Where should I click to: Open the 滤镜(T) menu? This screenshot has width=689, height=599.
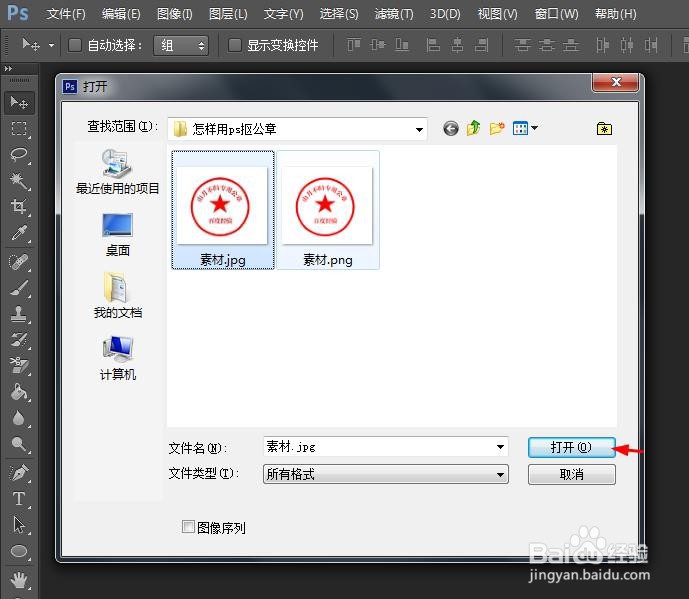pyautogui.click(x=394, y=14)
